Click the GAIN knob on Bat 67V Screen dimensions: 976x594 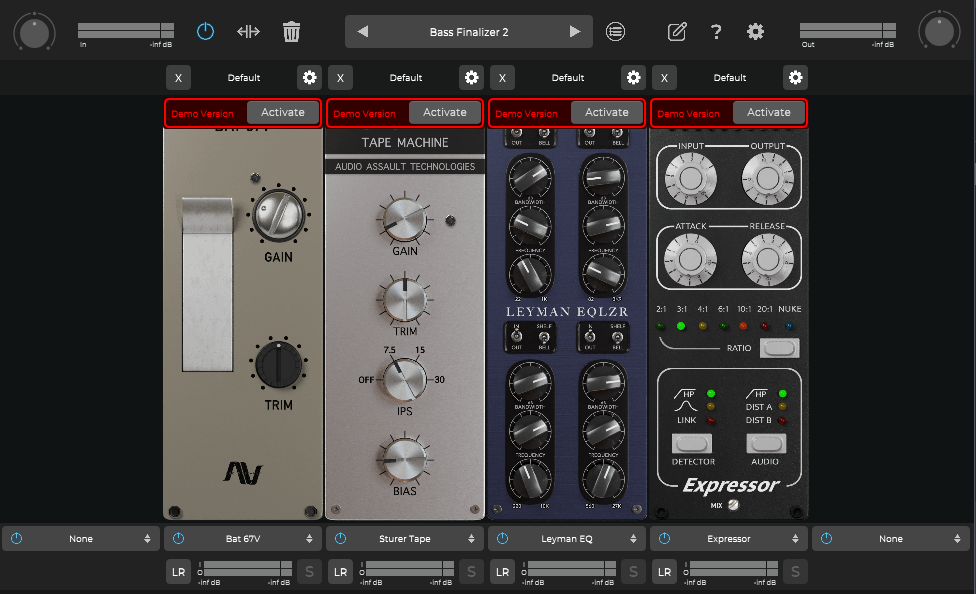[x=278, y=215]
